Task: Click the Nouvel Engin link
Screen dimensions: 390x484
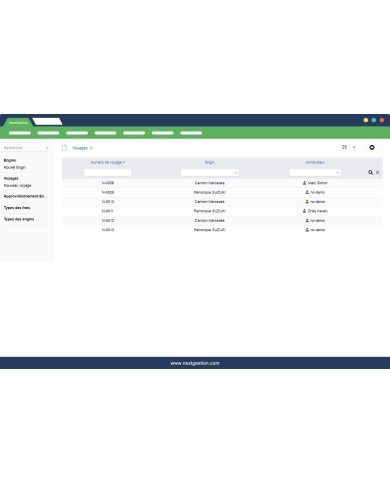Action: [x=15, y=167]
